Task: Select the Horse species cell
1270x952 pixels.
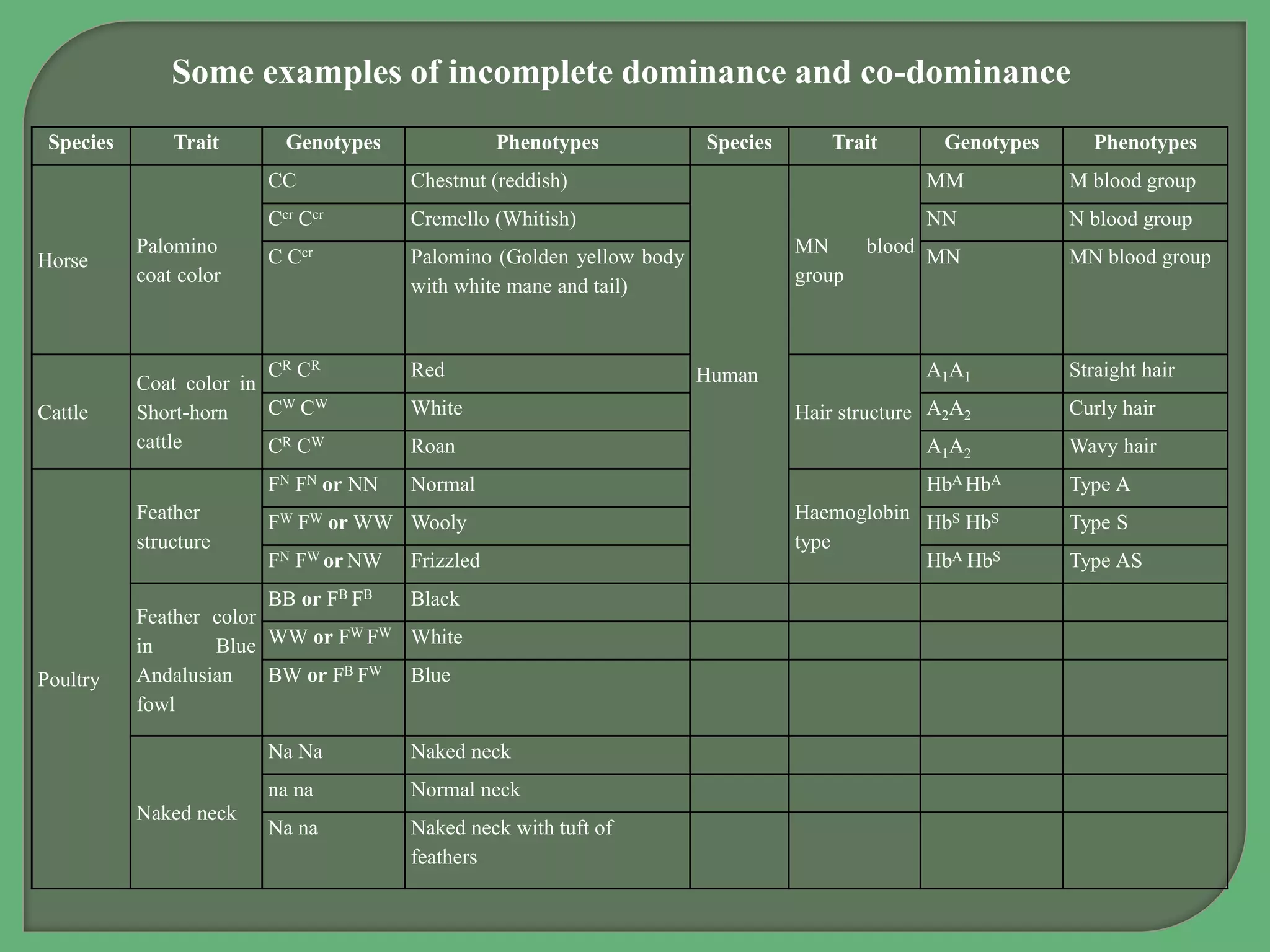Action: point(63,260)
